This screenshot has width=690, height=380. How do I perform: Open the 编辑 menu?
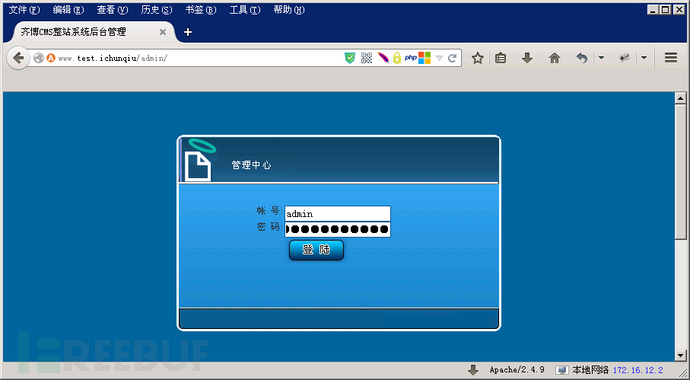pyautogui.click(x=68, y=10)
